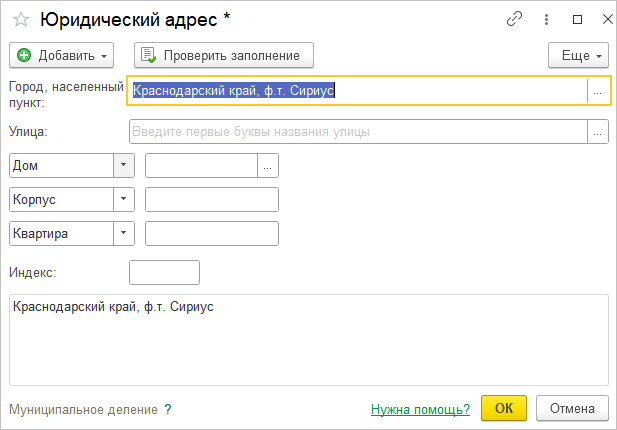Follow the Нужна помощь? link

420,409
